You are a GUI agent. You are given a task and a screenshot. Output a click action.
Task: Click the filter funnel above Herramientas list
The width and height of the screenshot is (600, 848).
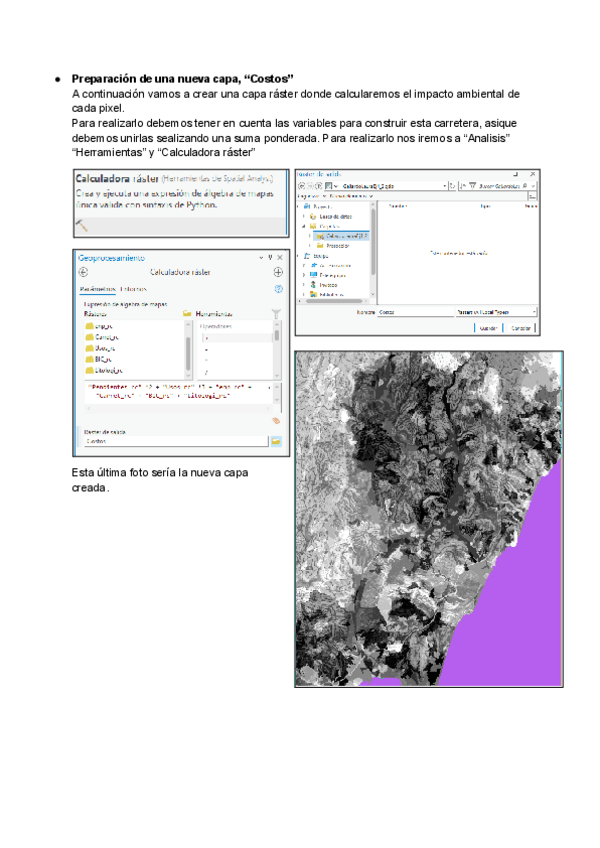(276, 314)
